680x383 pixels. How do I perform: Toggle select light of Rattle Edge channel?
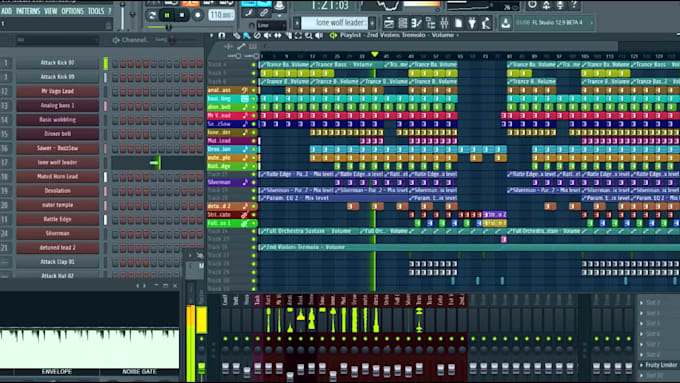point(105,219)
